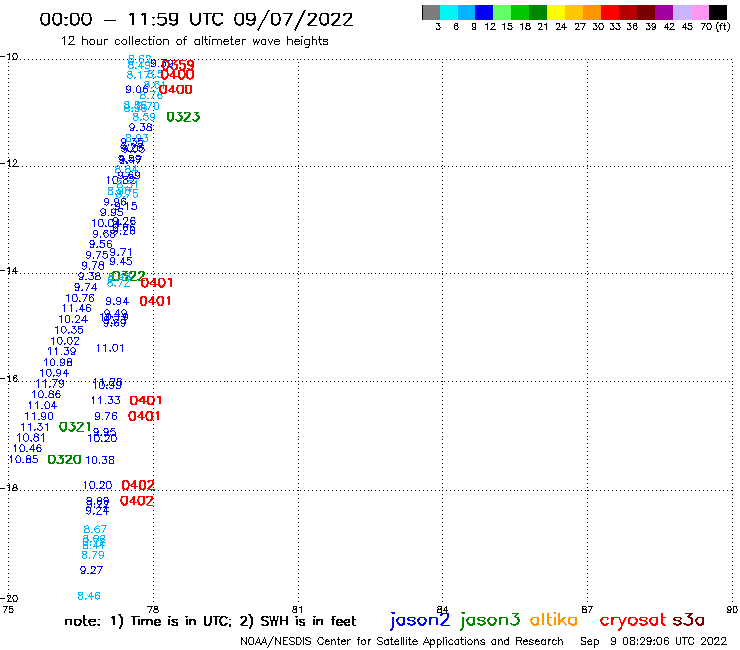
Task: Click the '70 (ft)' legend label
Action: click(x=715, y=27)
